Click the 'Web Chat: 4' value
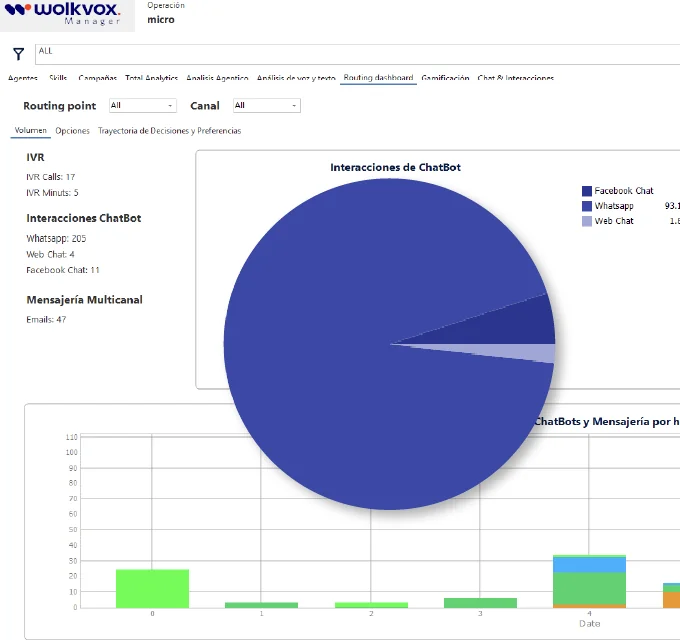Screen dimensions: 680x640 point(50,255)
